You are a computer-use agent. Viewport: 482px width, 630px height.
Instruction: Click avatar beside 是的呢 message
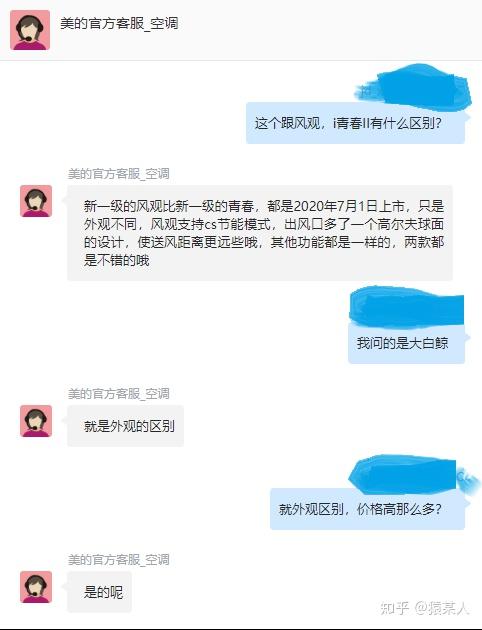tap(36, 587)
